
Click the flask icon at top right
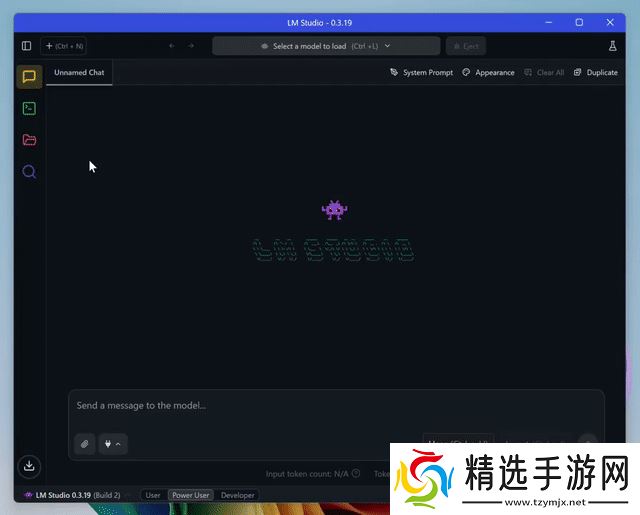[613, 46]
